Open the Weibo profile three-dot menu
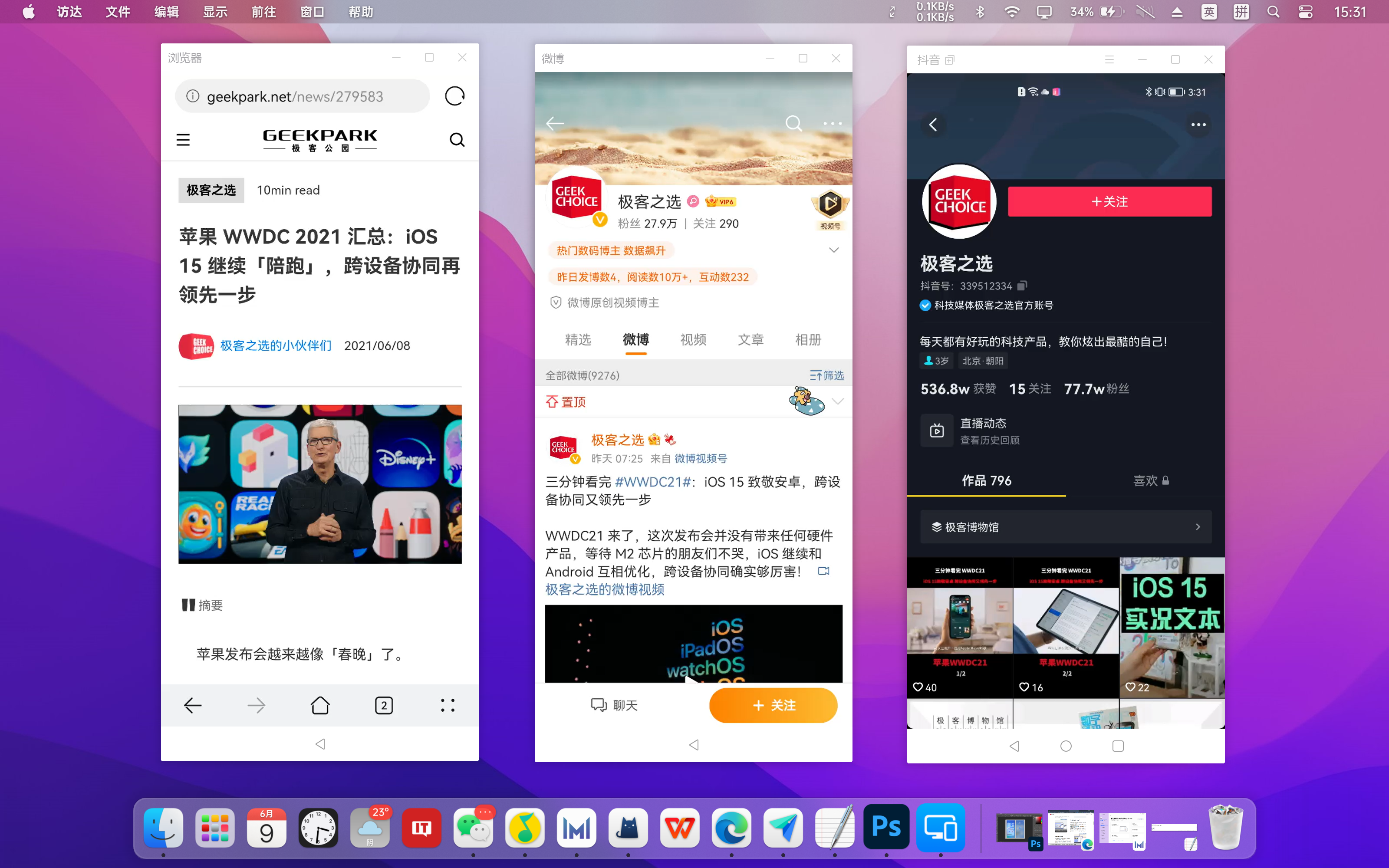This screenshot has width=1389, height=868. point(833,123)
